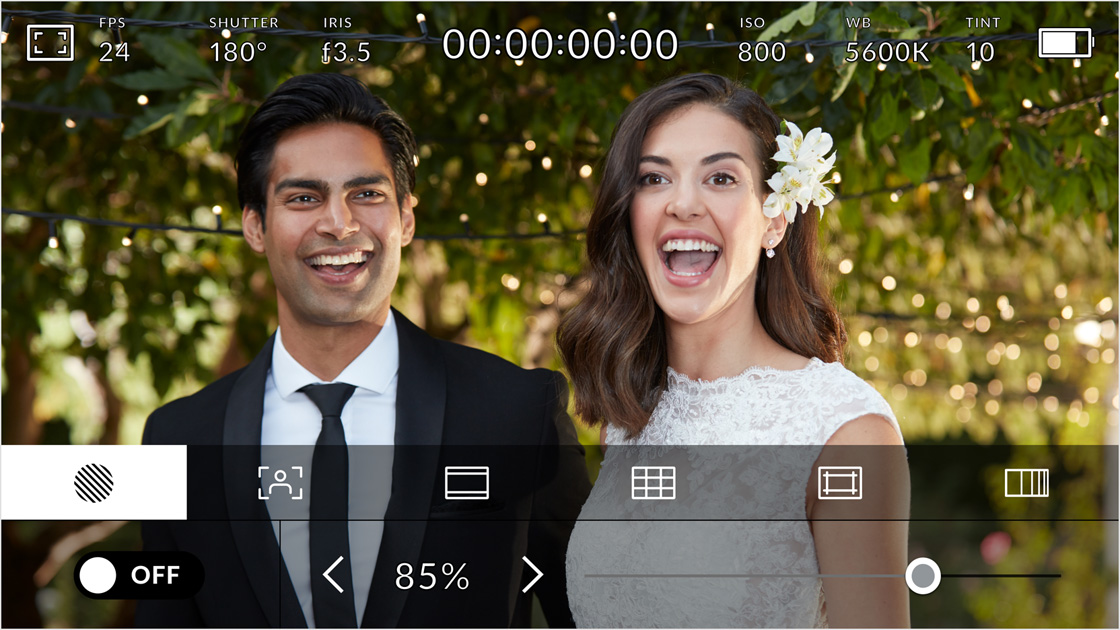
Task: Check the battery level indicator
Action: pos(1065,43)
